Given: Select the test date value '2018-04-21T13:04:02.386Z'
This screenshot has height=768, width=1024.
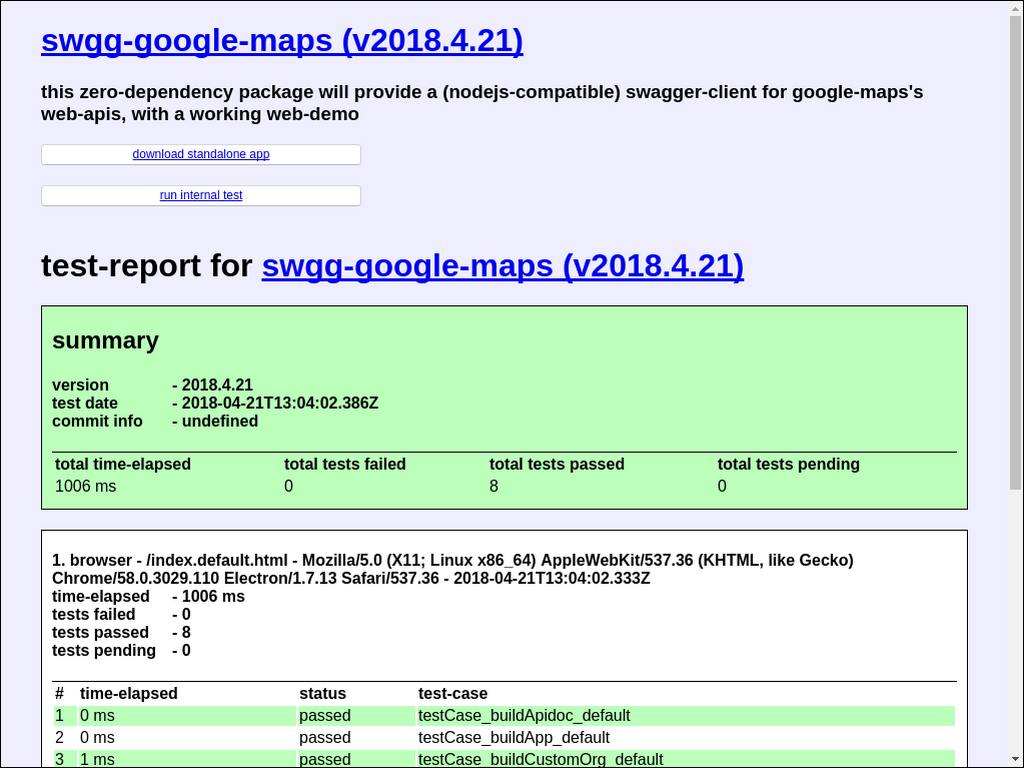Looking at the screenshot, I should point(280,403).
